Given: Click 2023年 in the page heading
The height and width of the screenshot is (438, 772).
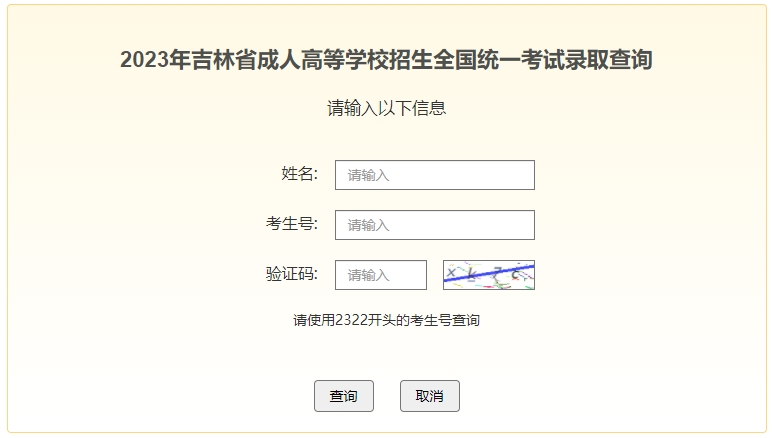Looking at the screenshot, I should pos(154,60).
